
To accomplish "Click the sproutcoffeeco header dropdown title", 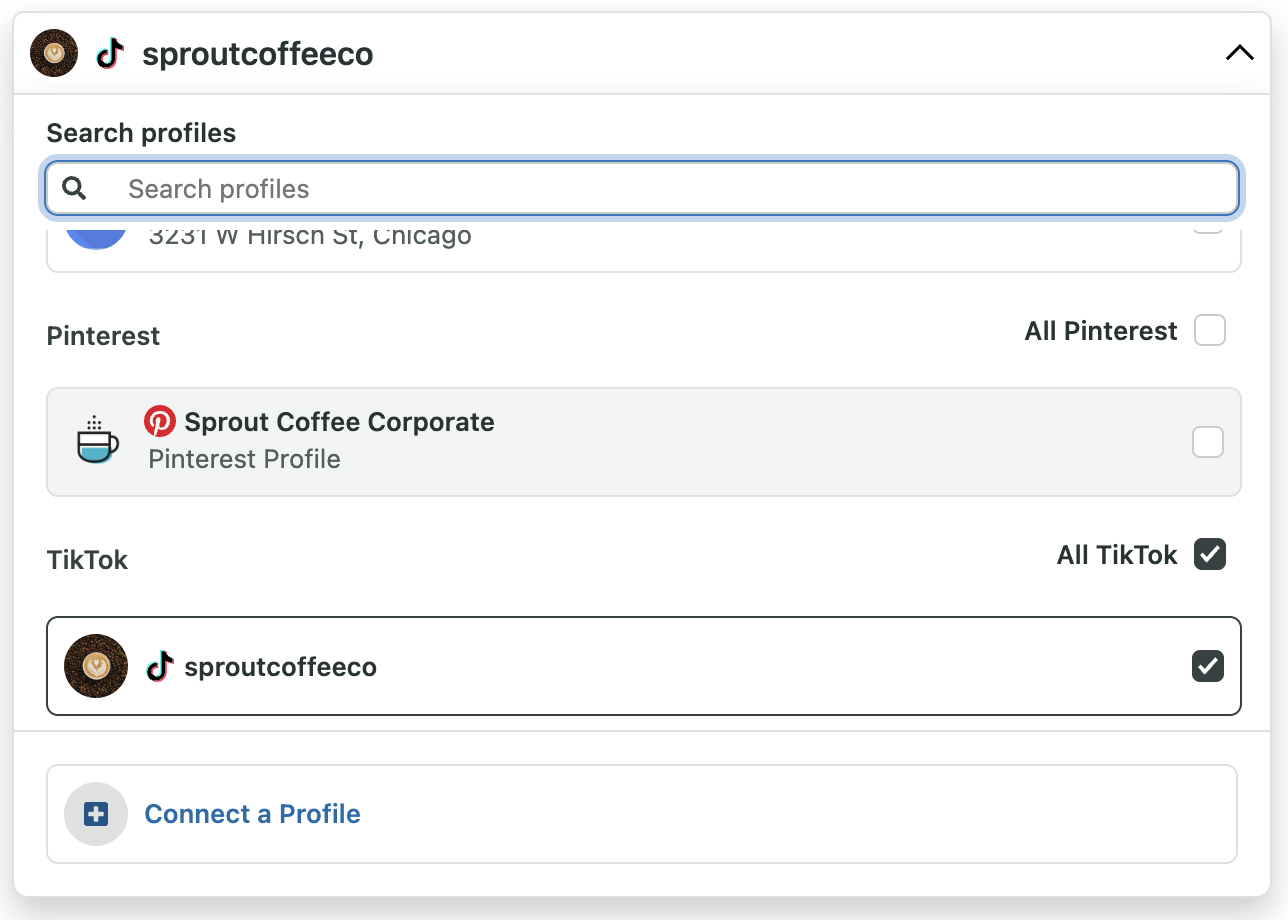I will (x=258, y=54).
